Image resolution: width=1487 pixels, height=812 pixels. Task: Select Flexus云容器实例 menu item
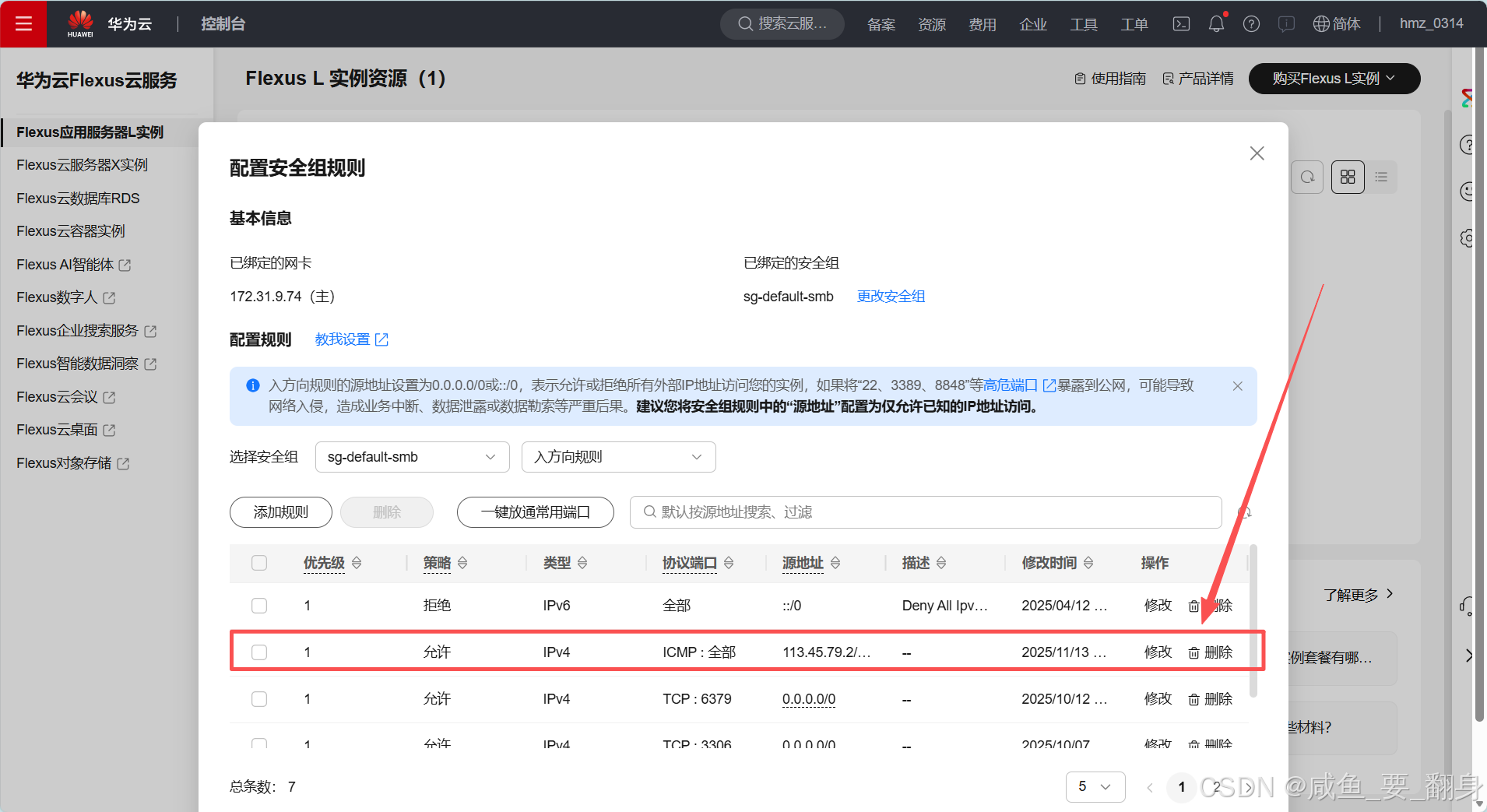(x=70, y=231)
